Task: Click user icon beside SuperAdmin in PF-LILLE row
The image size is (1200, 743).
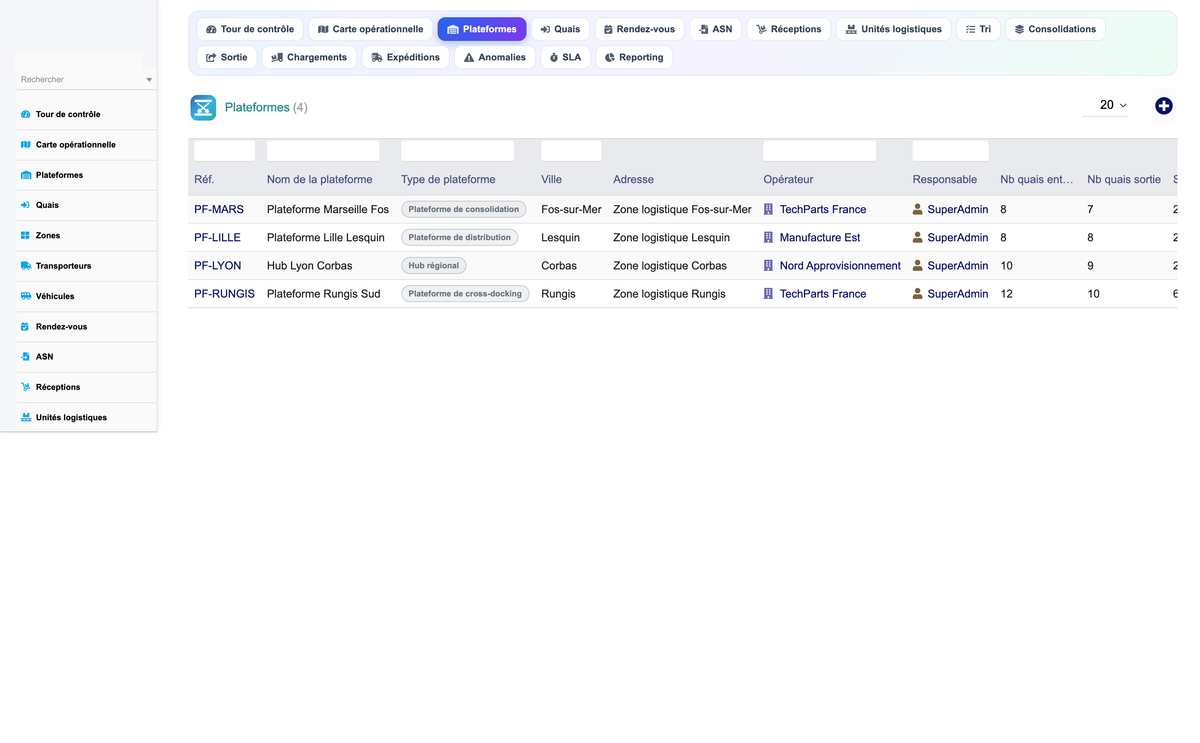Action: [x=918, y=238]
